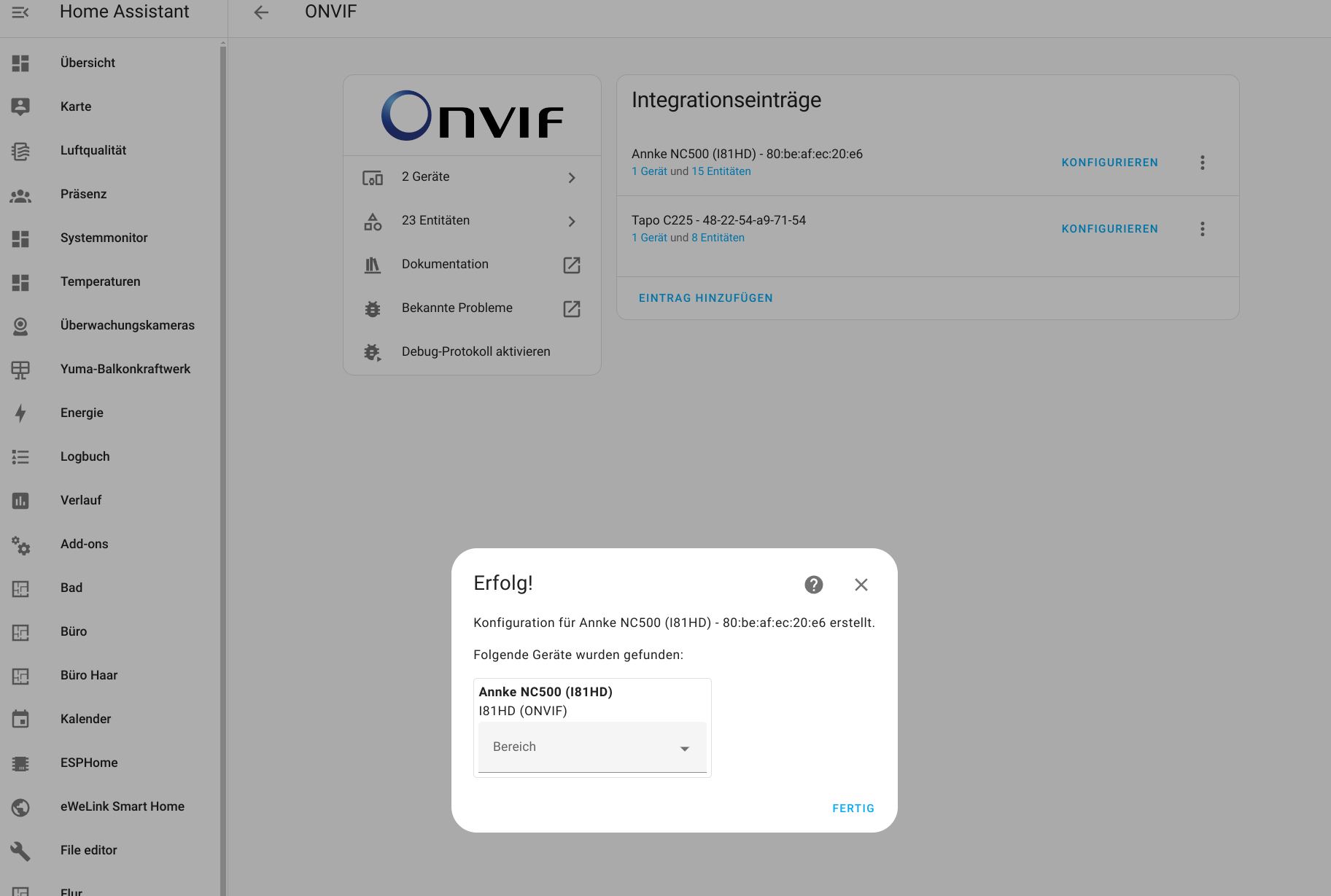Click the File editor wrench icon
Image resolution: width=1331 pixels, height=896 pixels.
pyautogui.click(x=20, y=851)
